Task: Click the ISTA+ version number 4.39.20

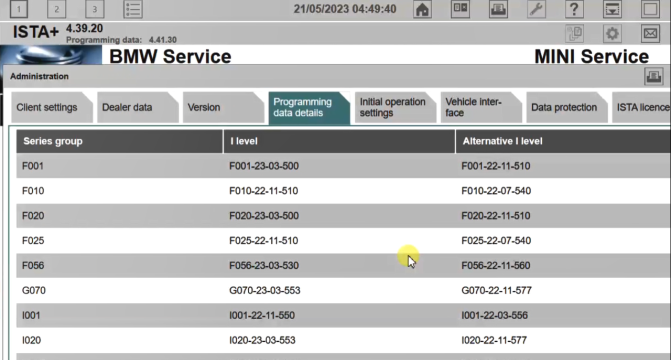Action: [84, 29]
